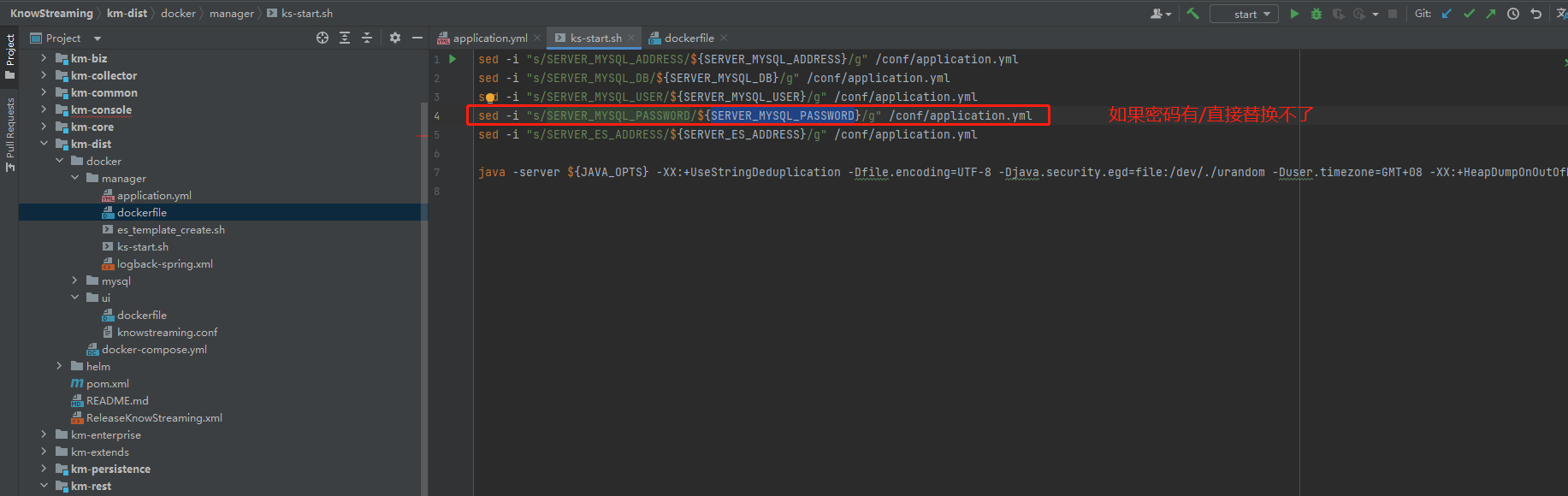Expand the km-console module
Screen dimensions: 1568x496
[44, 109]
